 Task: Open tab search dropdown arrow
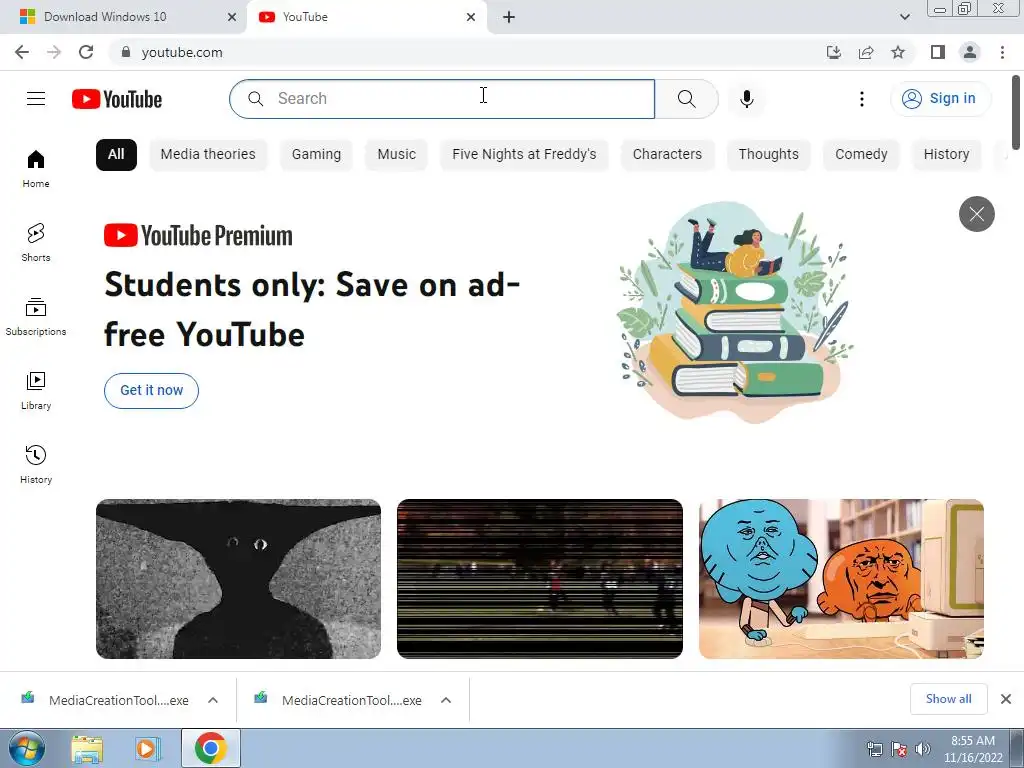tap(904, 17)
